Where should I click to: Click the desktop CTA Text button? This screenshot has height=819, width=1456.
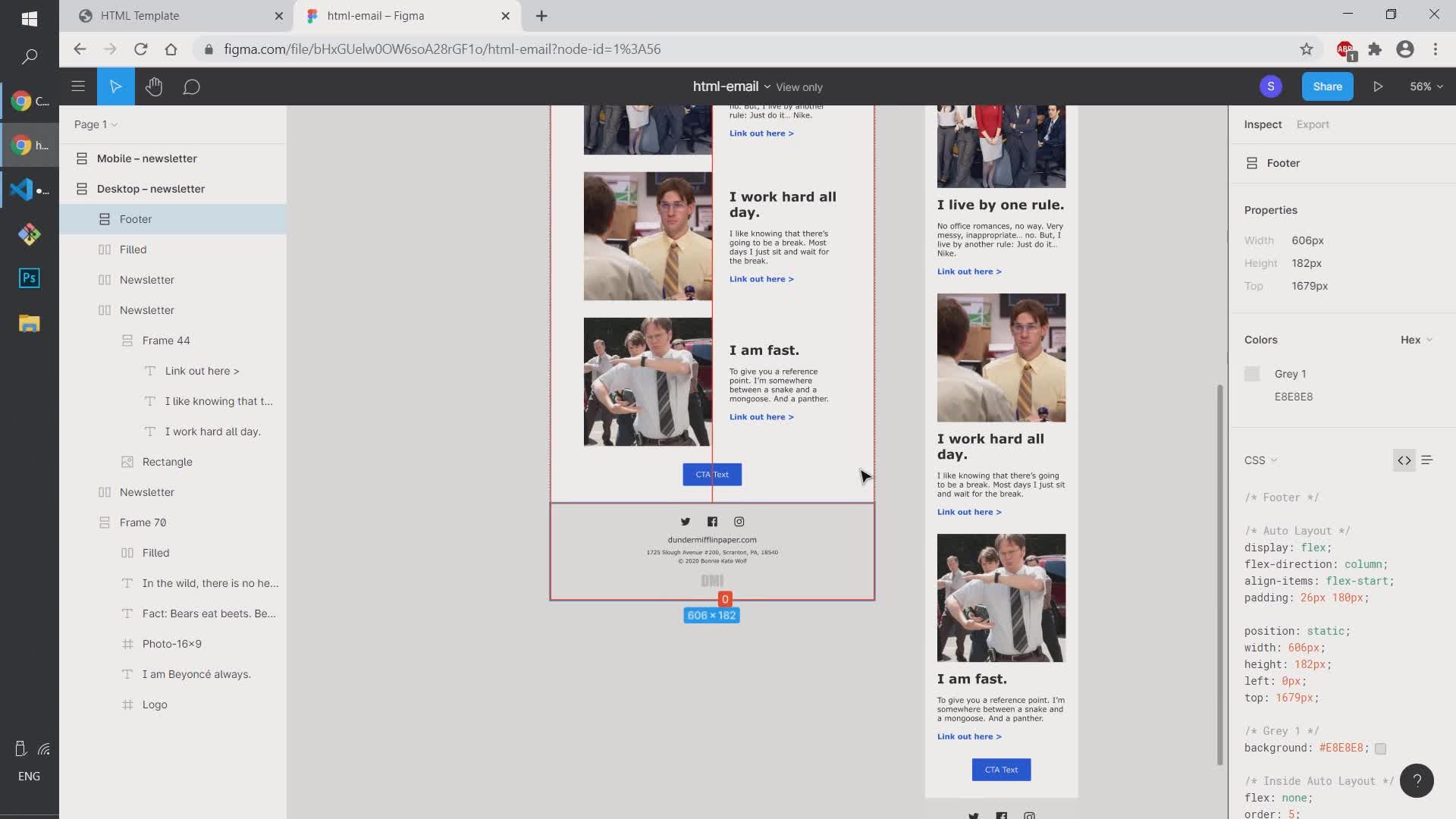coord(712,475)
